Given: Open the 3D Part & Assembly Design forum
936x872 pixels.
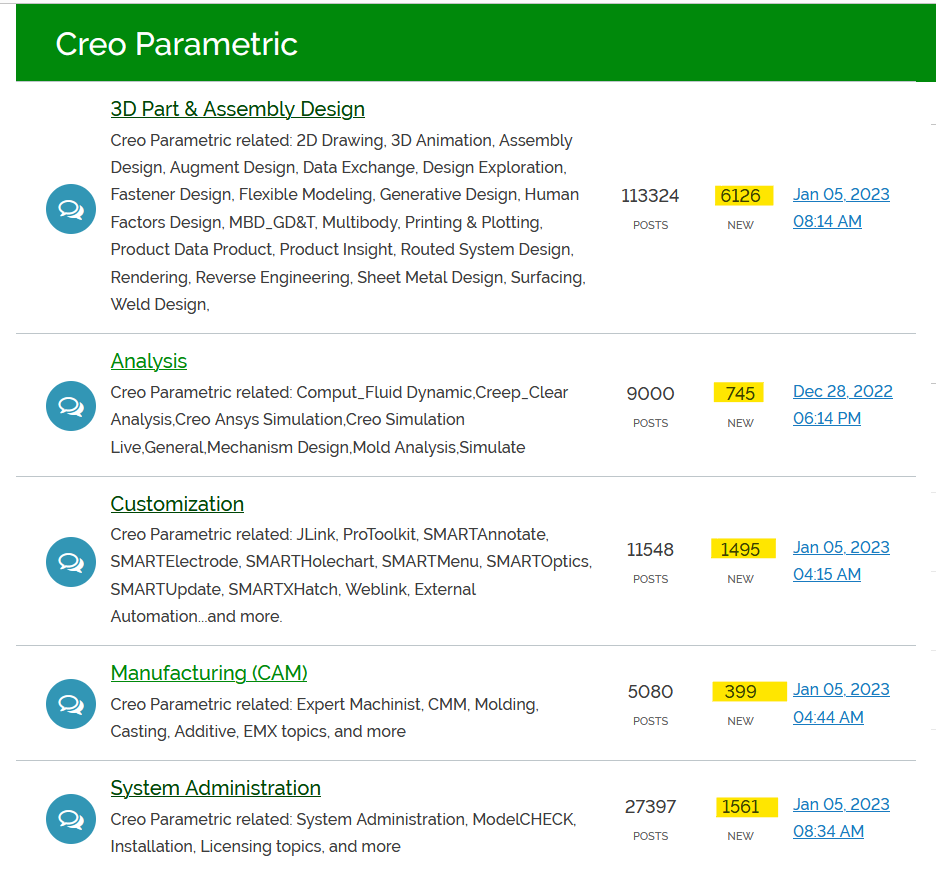Looking at the screenshot, I should (x=237, y=109).
